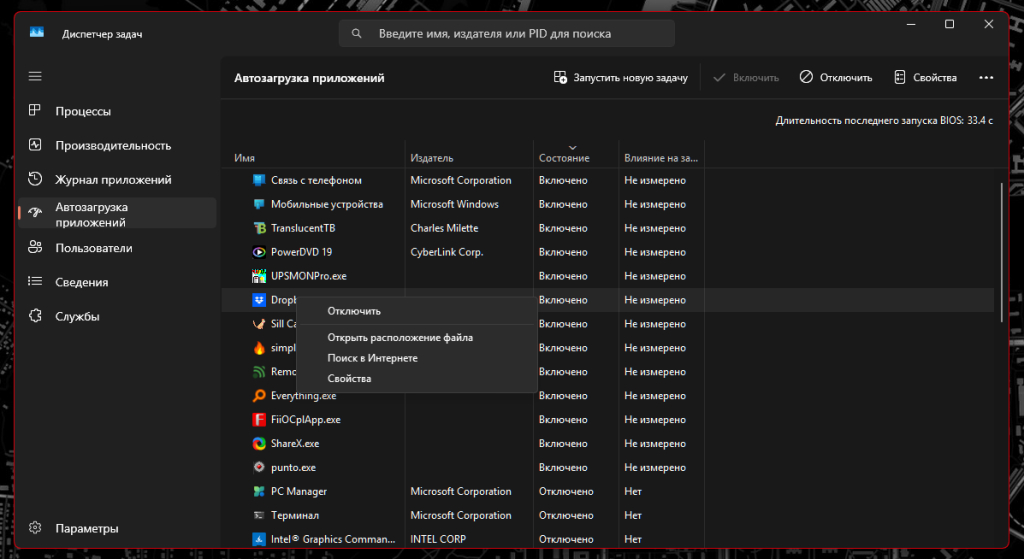Viewport: 1024px width, 559px height.
Task: Choose Поиск в Интернете
Action: point(416,358)
